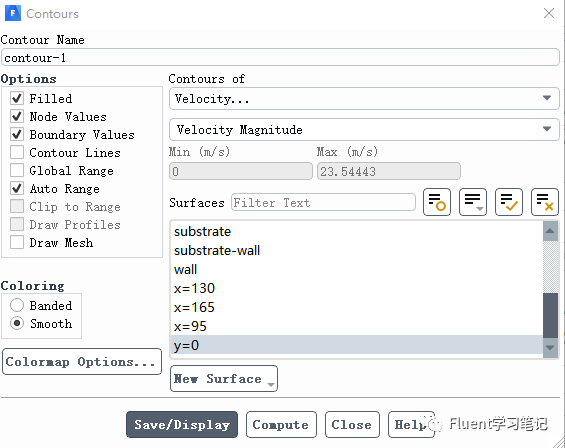Select the Banded coloring radio button

click(17, 305)
